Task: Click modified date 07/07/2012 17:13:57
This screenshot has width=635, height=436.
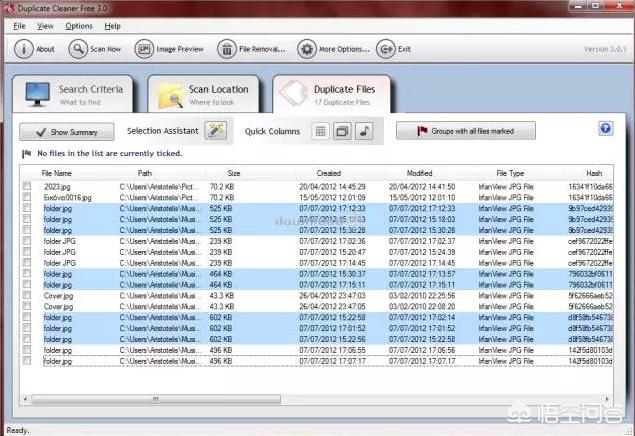Action: coord(422,274)
